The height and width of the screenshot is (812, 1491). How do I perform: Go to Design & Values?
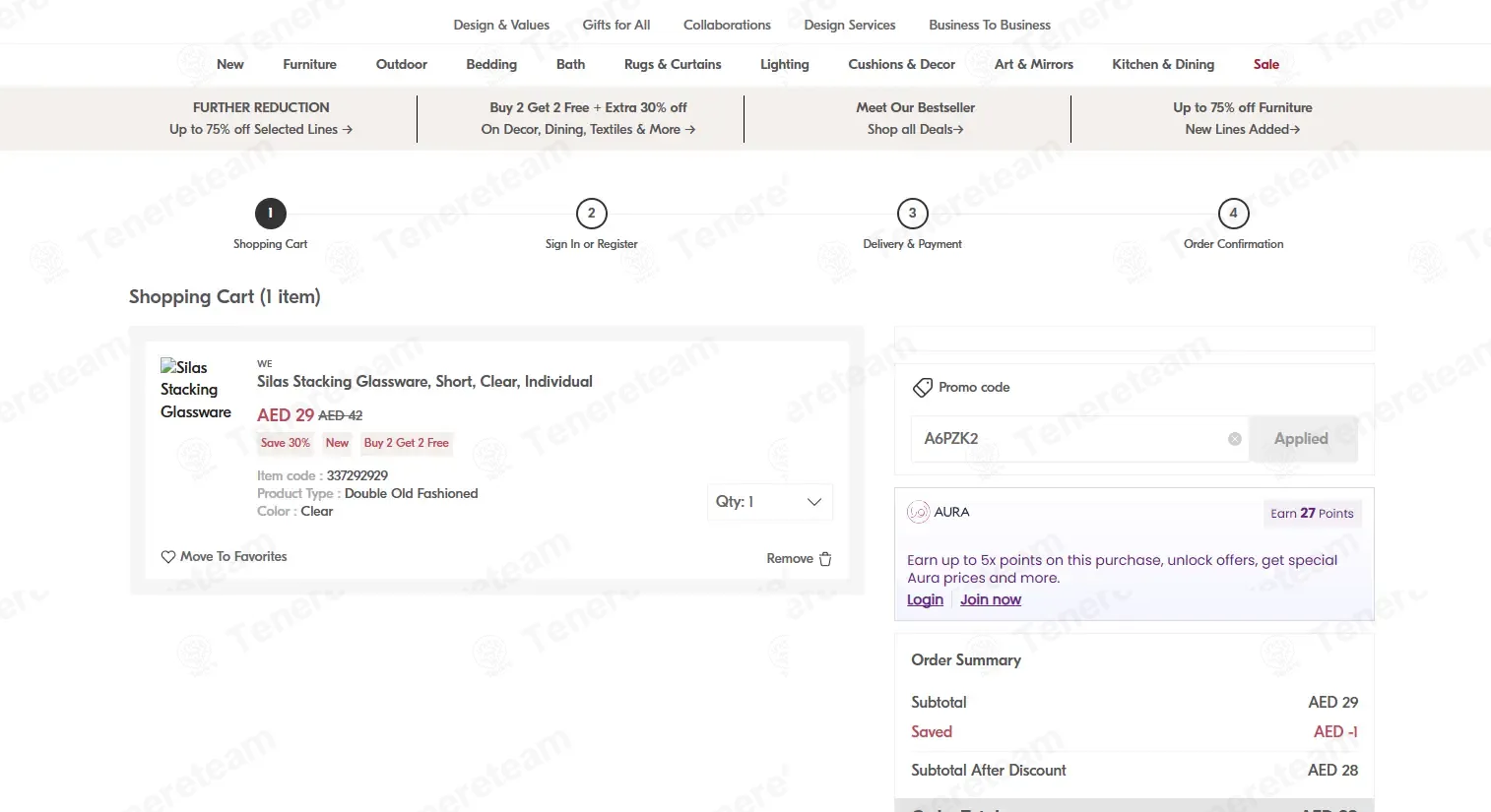501,25
